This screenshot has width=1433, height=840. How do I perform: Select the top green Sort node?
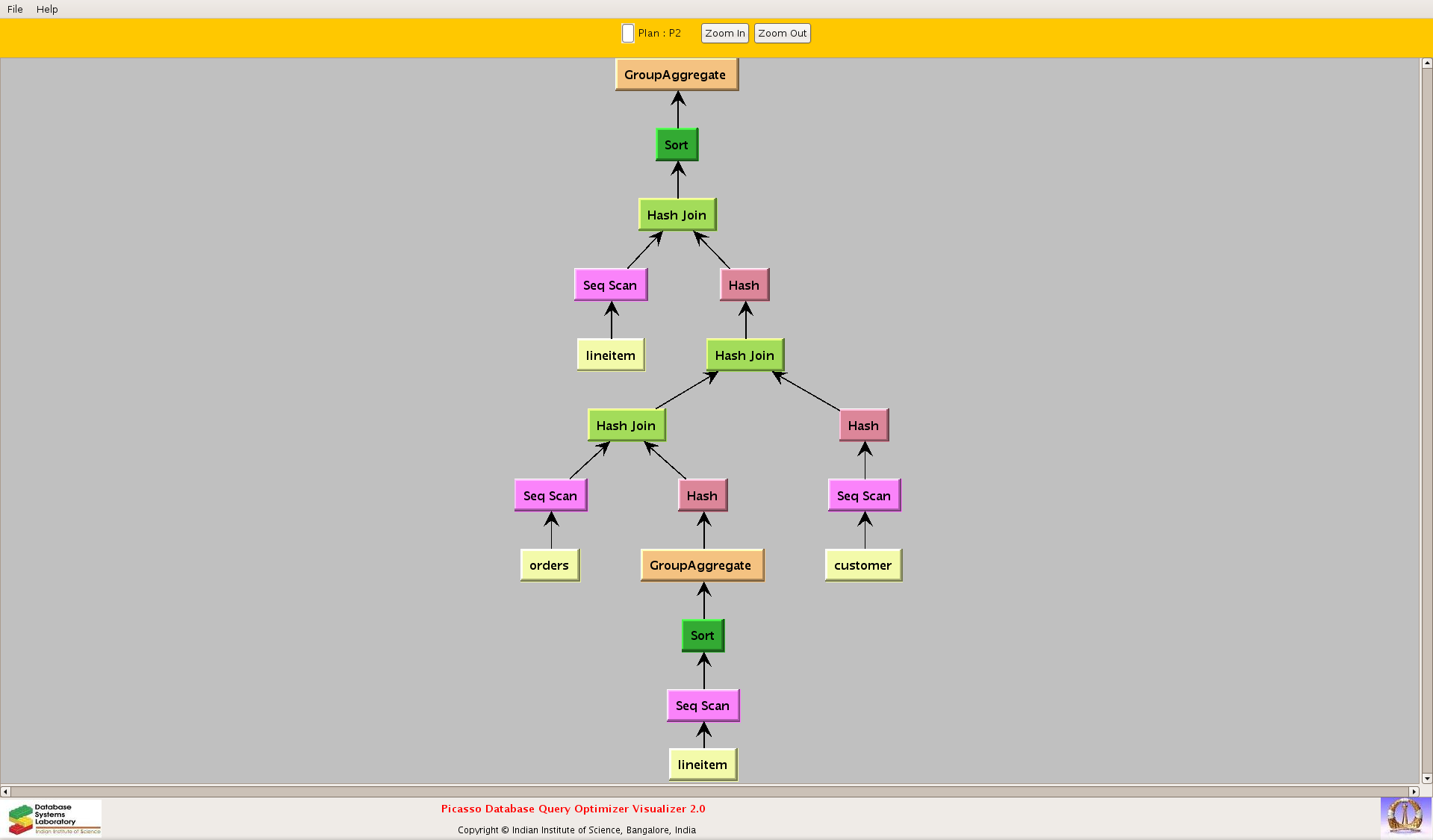(x=677, y=145)
